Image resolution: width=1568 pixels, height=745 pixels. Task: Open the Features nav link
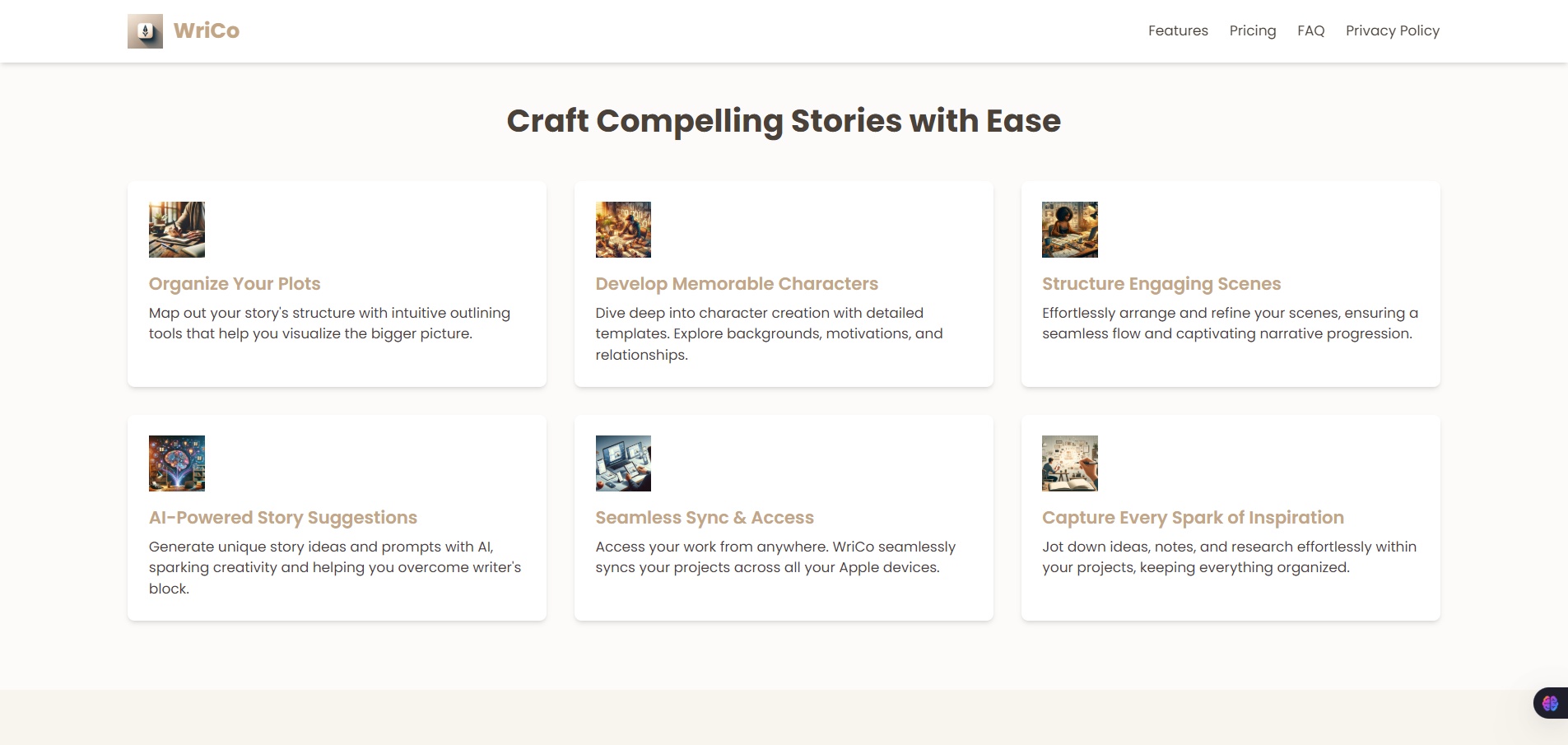tap(1178, 30)
